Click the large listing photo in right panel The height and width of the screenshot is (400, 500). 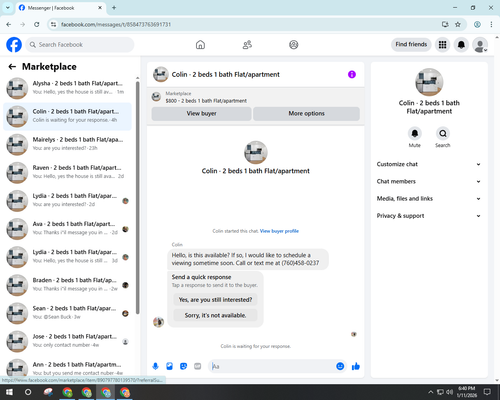[429, 82]
